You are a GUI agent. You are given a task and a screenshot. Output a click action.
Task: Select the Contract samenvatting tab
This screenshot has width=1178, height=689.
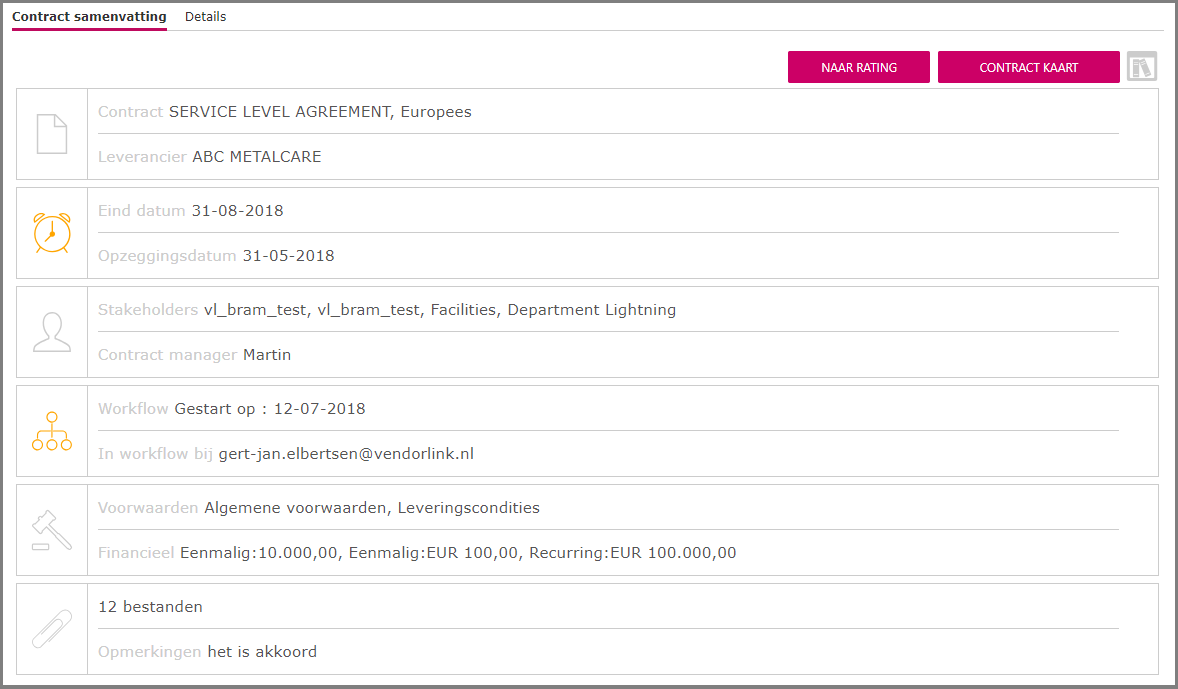[x=89, y=17]
